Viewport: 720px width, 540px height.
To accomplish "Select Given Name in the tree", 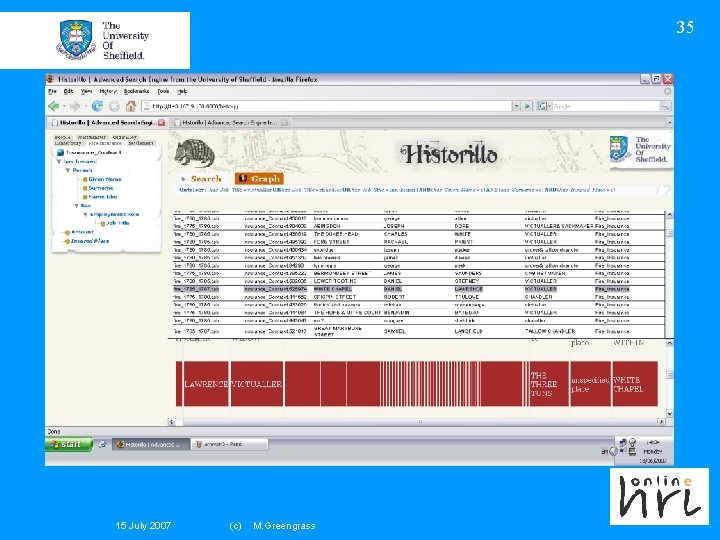I will coord(105,179).
